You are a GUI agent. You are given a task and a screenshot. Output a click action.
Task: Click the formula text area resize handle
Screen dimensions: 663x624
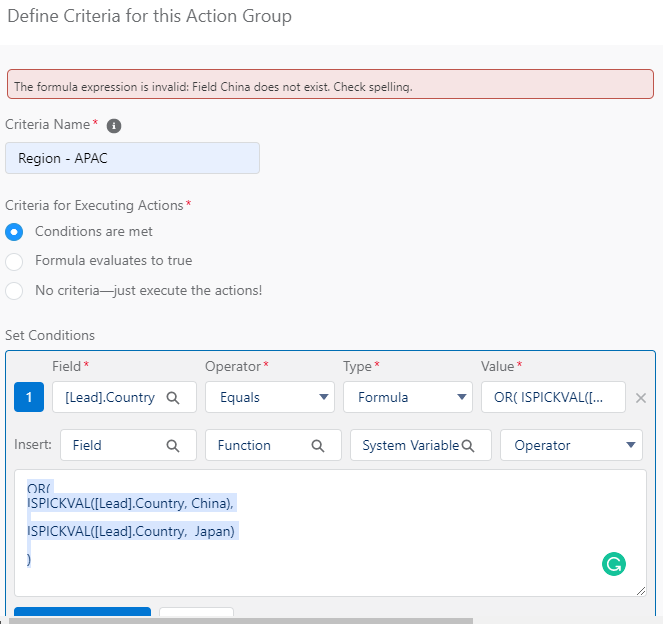coord(640,591)
